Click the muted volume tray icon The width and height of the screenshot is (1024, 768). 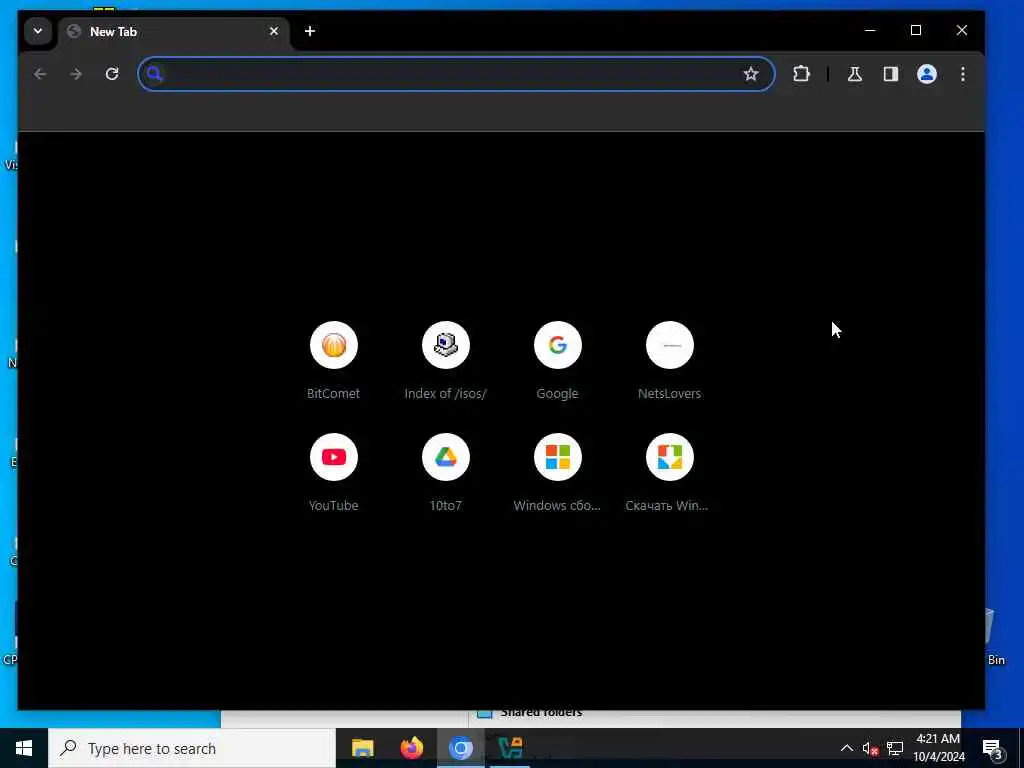click(x=870, y=748)
